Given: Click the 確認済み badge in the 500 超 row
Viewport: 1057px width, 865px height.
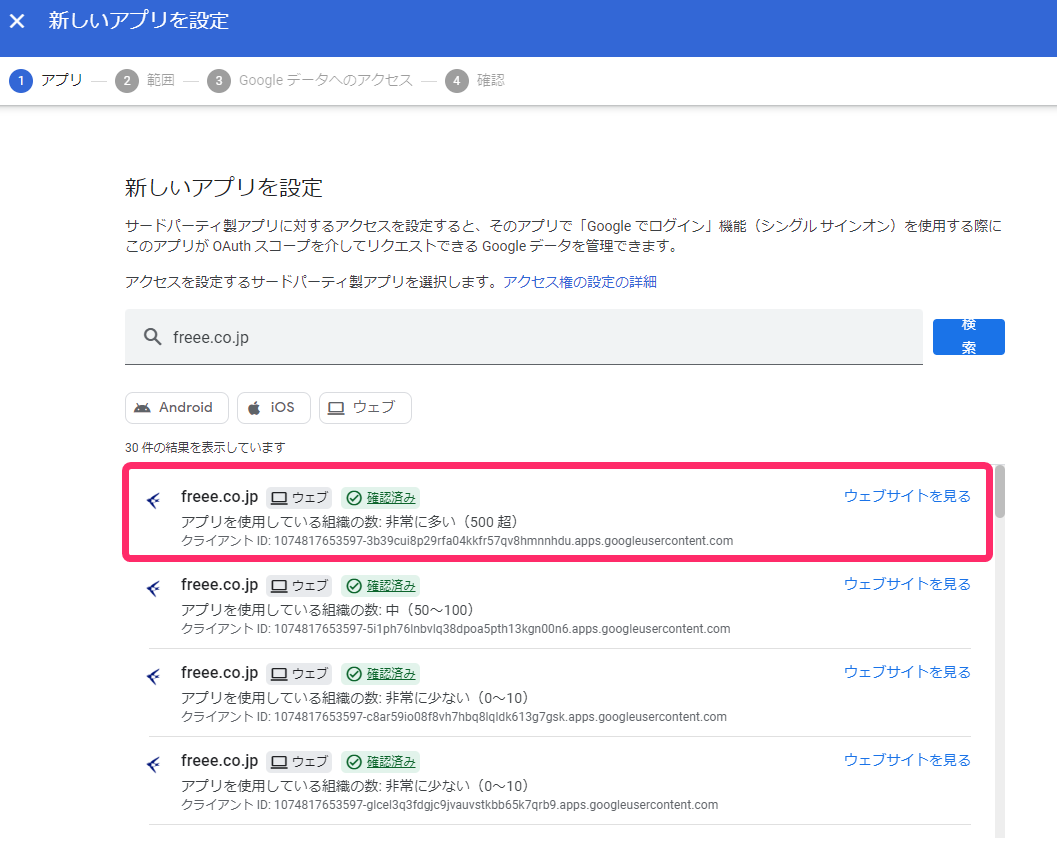Looking at the screenshot, I should click(381, 498).
